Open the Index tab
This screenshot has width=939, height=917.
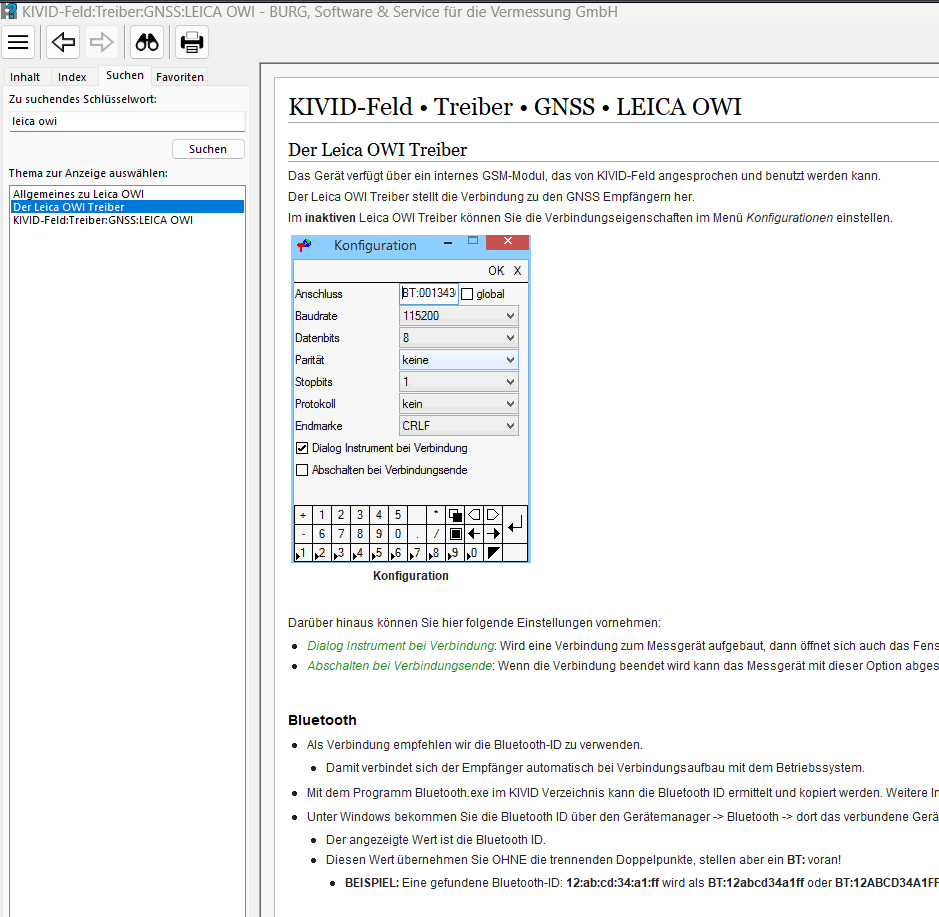[x=72, y=77]
